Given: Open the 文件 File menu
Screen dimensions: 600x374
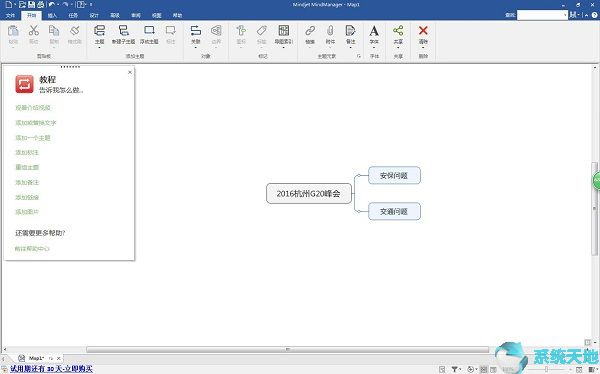Looking at the screenshot, I should click(x=10, y=15).
